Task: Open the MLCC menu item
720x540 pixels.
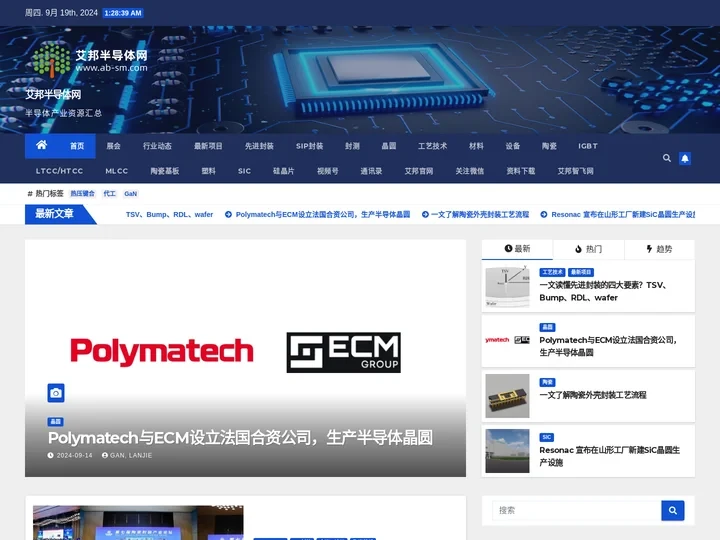Action: [x=117, y=171]
